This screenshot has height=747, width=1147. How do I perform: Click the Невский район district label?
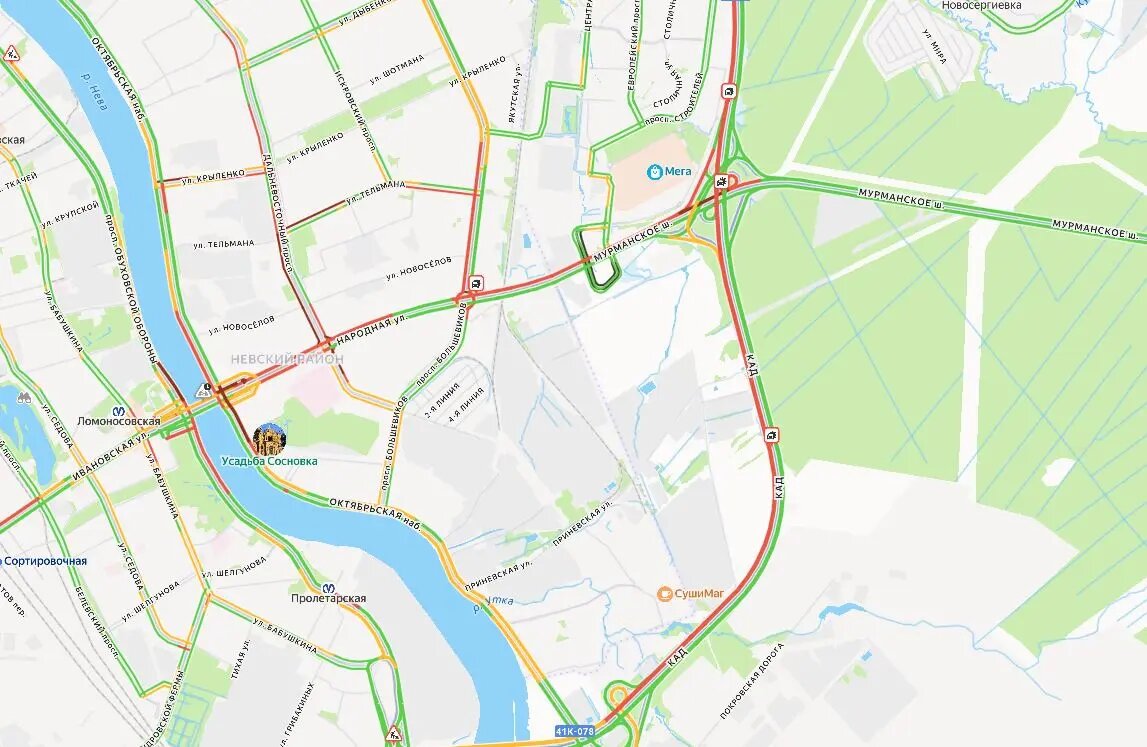click(x=287, y=359)
